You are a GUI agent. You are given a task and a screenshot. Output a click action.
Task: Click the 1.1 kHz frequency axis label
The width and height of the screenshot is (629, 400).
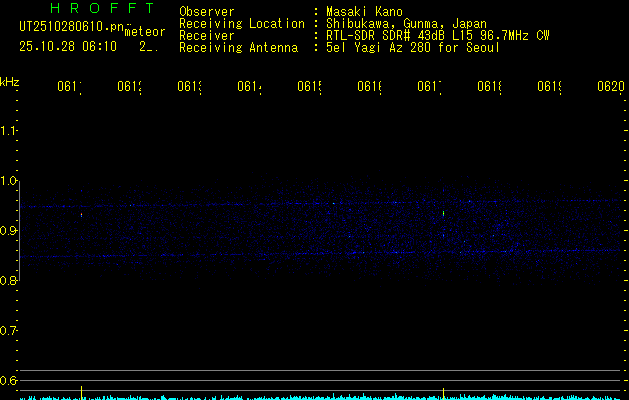9,131
